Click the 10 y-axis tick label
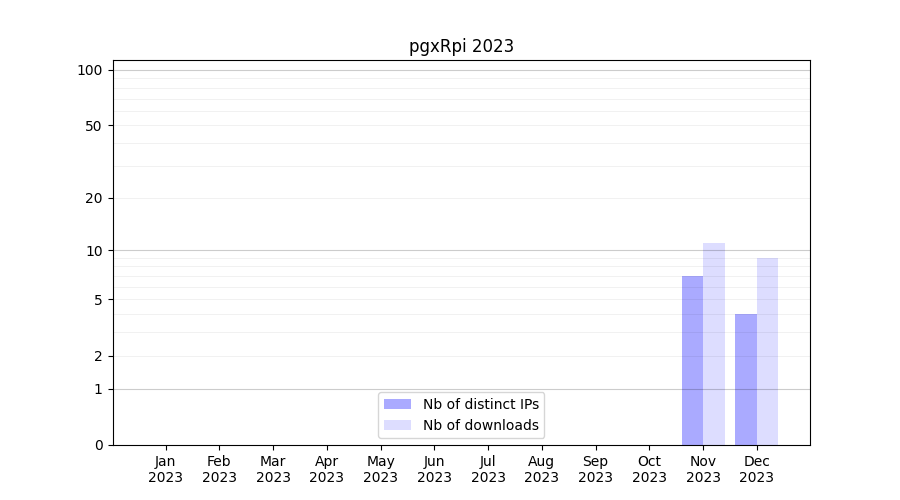 click(x=94, y=251)
